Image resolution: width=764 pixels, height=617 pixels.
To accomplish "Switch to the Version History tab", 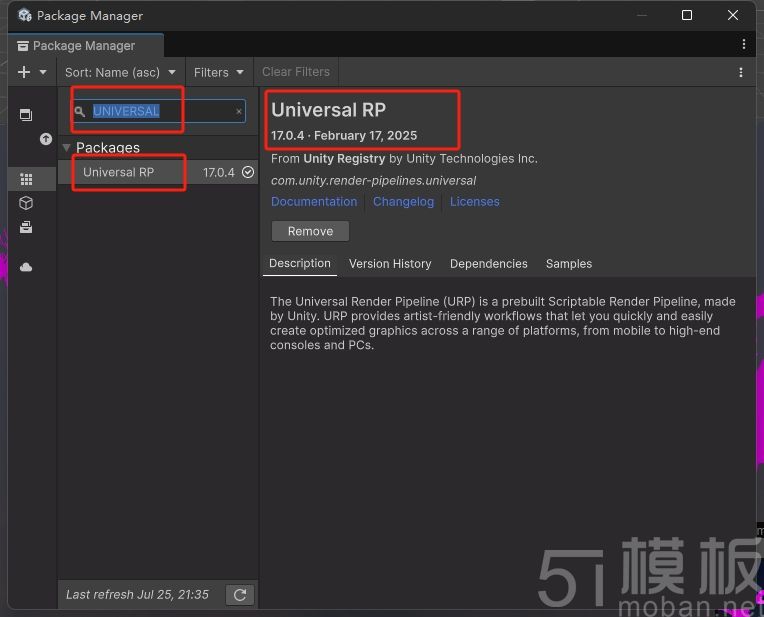I will pos(390,264).
